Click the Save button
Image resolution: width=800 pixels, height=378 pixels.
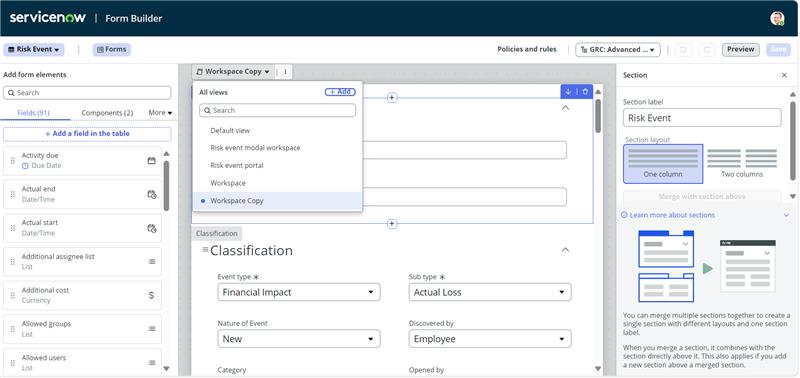click(778, 49)
